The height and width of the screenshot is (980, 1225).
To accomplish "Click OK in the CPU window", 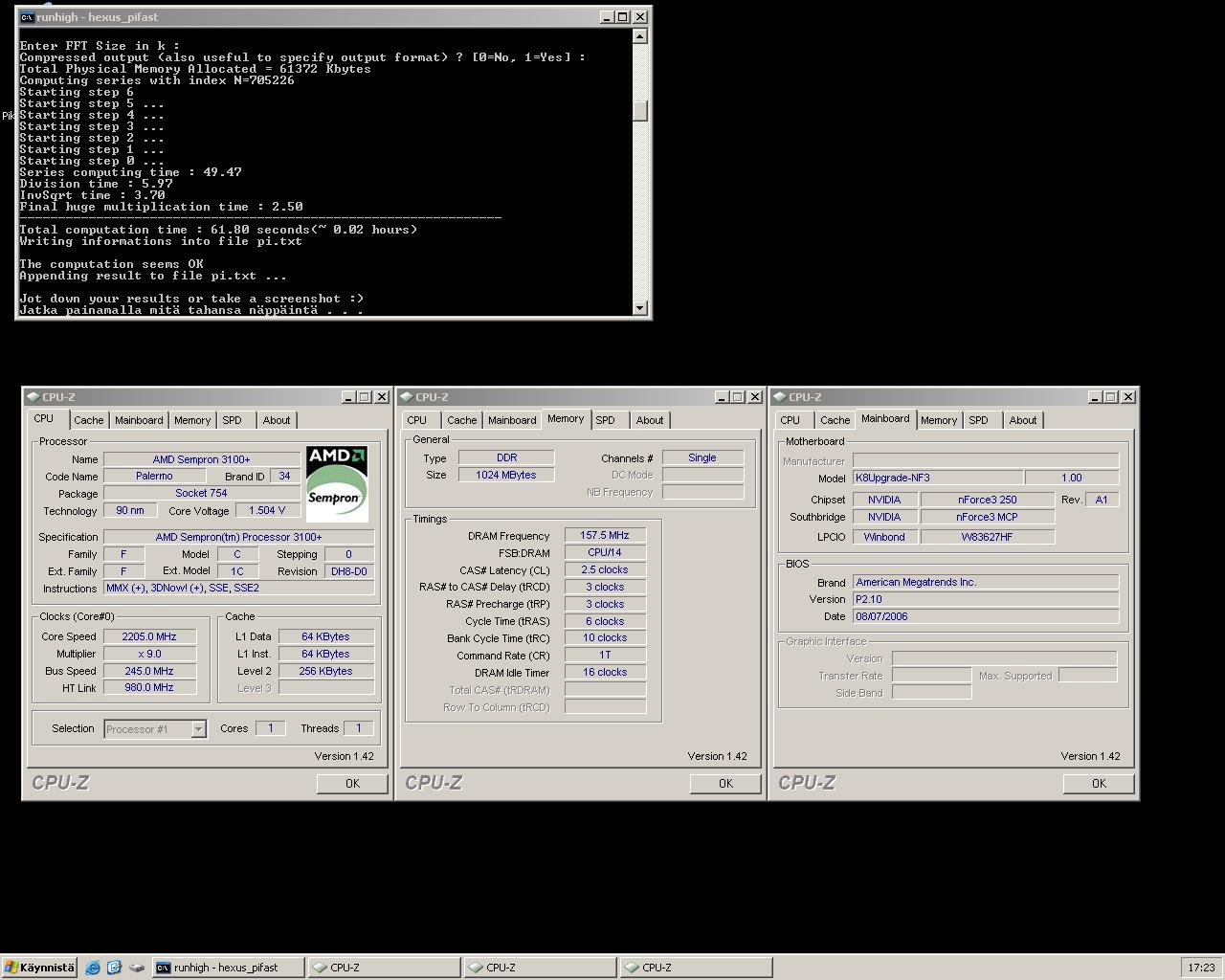I will (352, 784).
